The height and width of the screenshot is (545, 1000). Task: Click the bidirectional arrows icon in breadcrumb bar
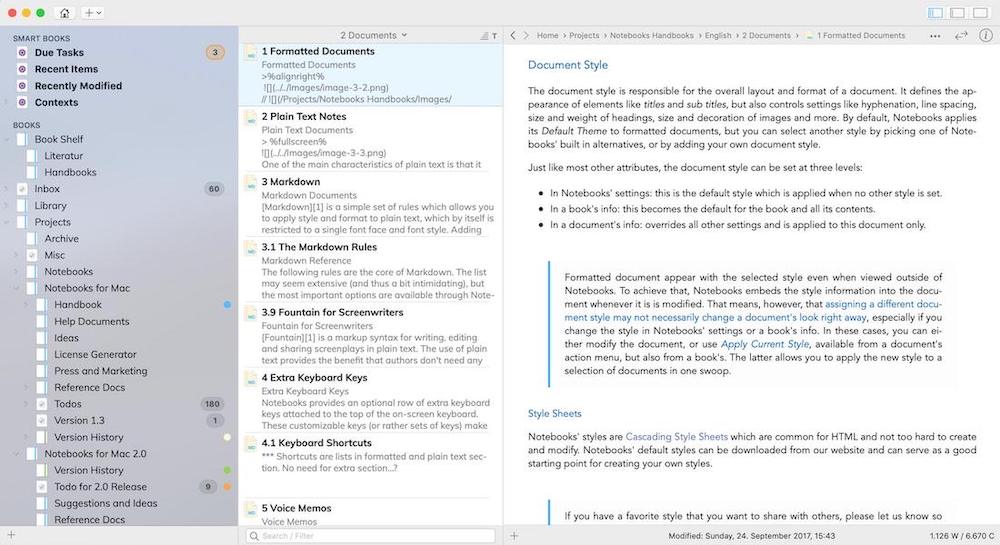click(x=961, y=36)
